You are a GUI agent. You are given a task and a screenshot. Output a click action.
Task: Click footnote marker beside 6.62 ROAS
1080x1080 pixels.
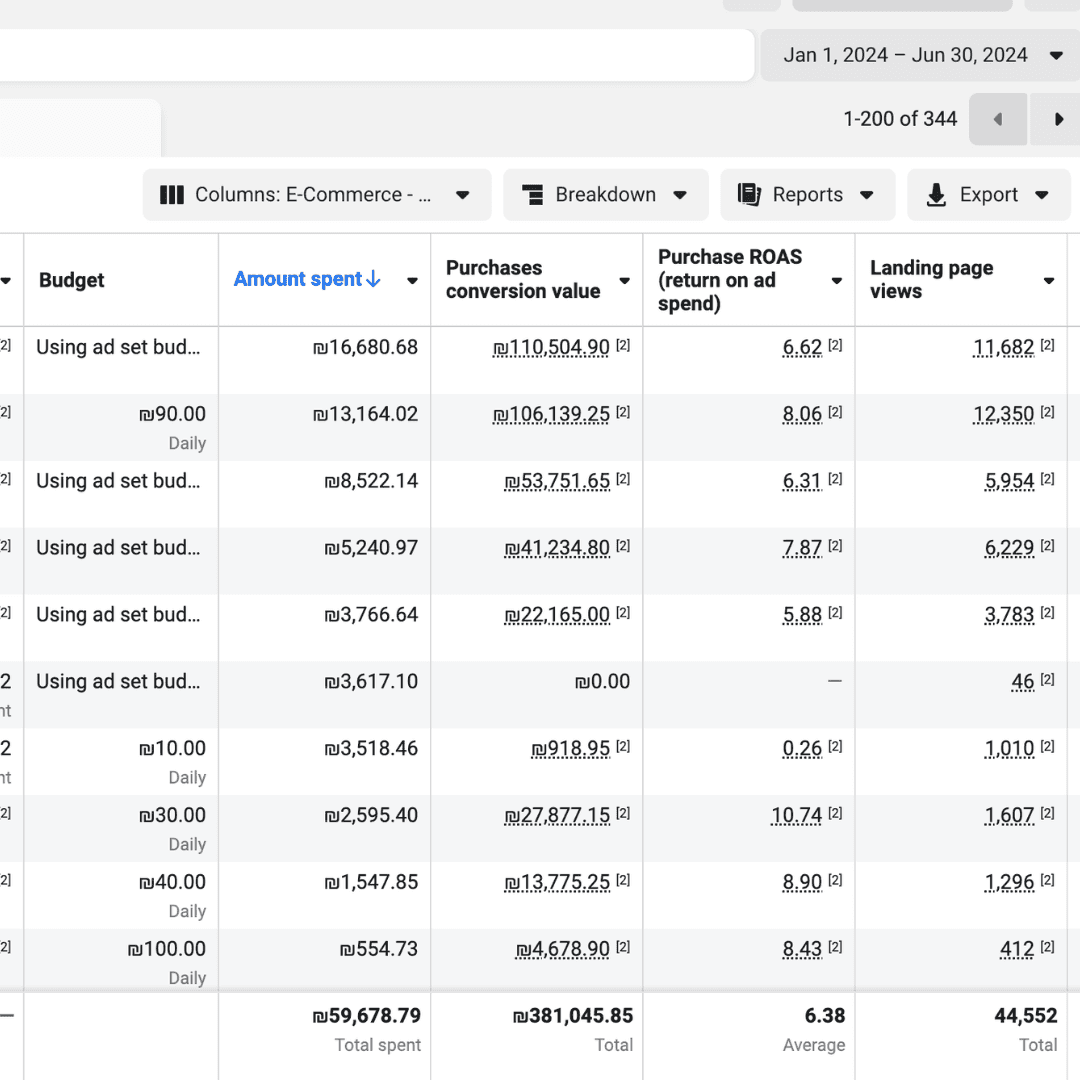[x=835, y=346]
